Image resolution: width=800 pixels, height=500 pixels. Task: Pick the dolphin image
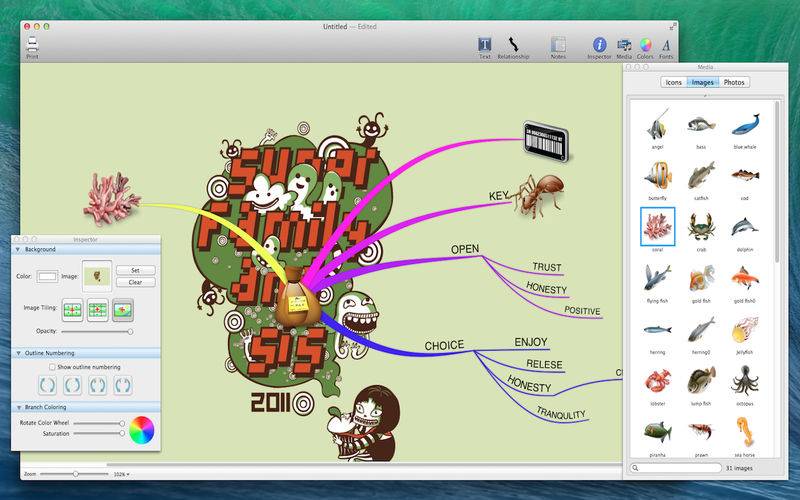pyautogui.click(x=745, y=227)
